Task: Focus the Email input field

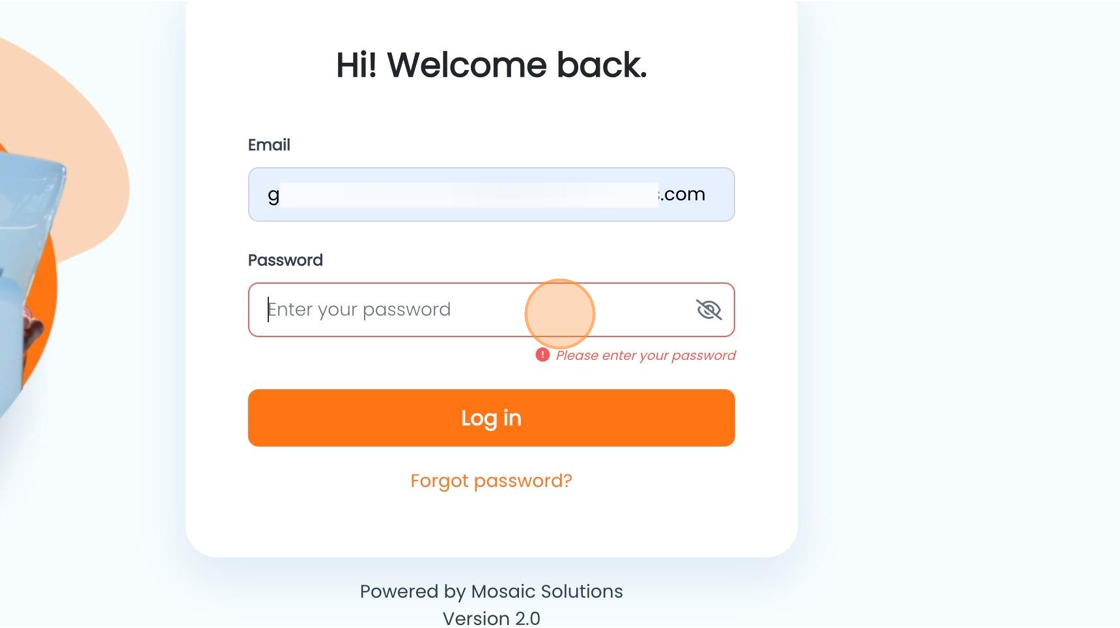Action: tap(491, 194)
